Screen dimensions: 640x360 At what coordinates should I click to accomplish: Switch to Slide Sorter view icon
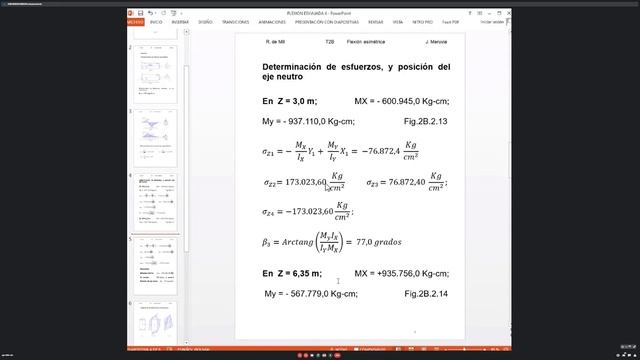click(x=411, y=349)
